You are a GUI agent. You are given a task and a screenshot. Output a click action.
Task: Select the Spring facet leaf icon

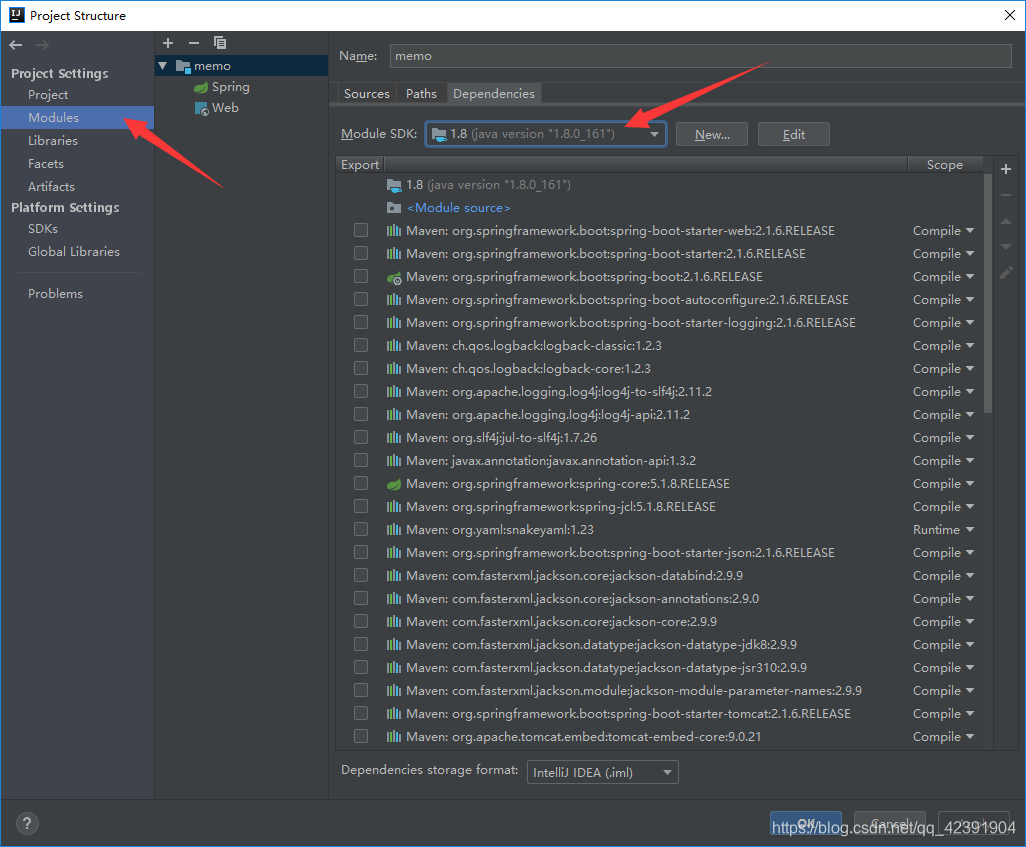(201, 87)
